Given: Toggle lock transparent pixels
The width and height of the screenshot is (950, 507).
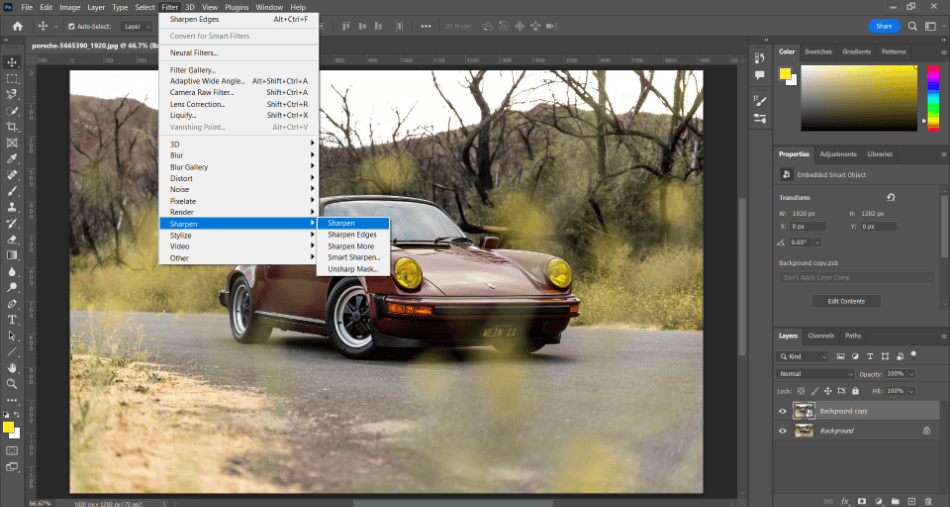Looking at the screenshot, I should click(x=802, y=391).
